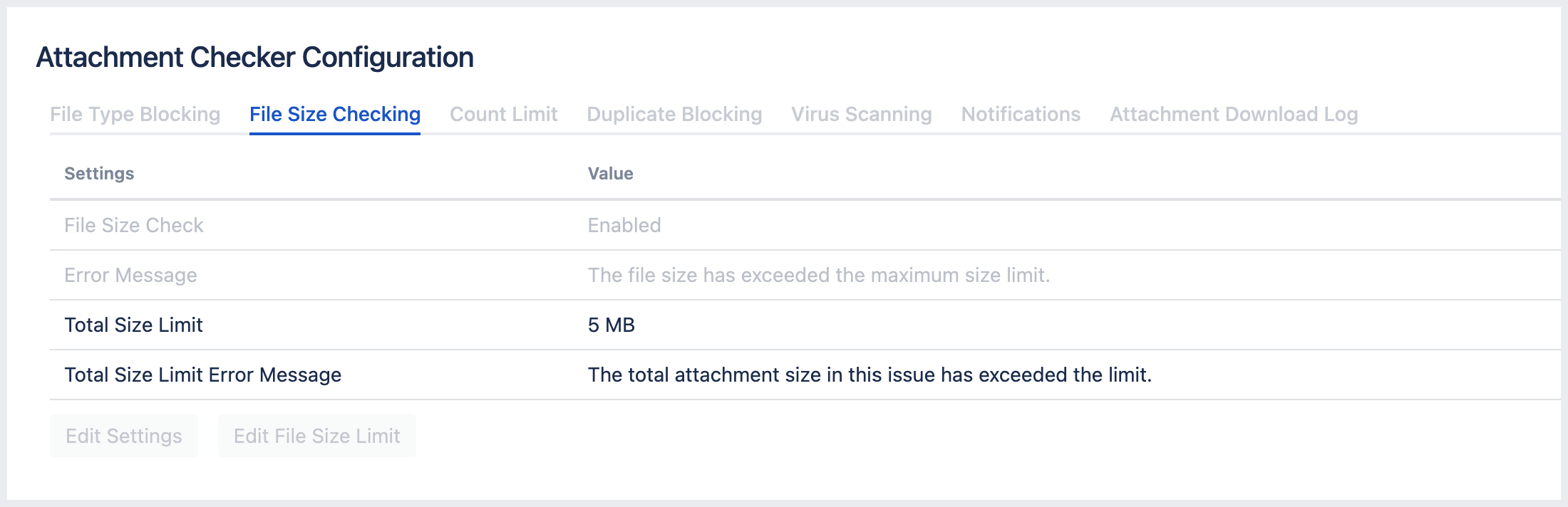The width and height of the screenshot is (1568, 507).
Task: Select the File Size Checking tab
Action: 335,115
